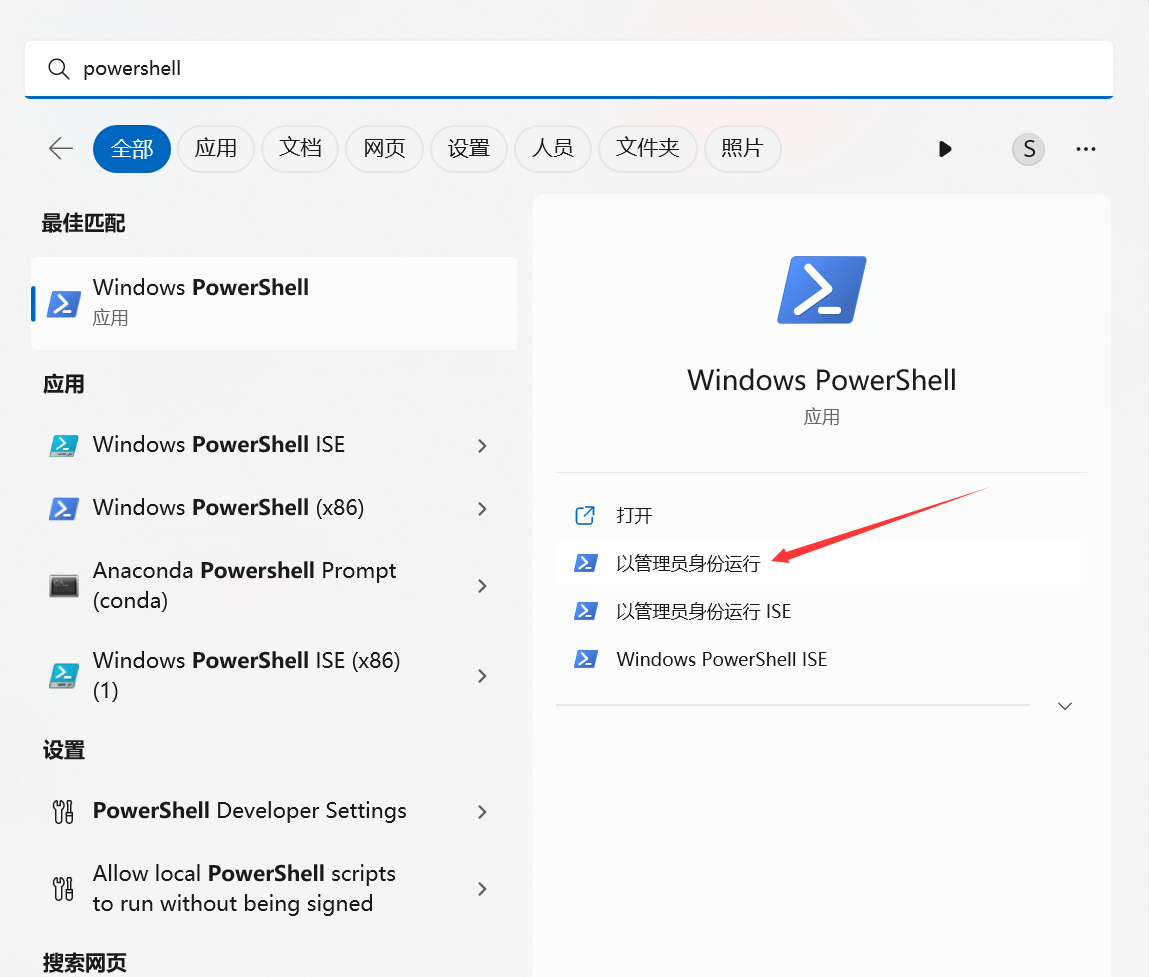Open Windows PowerShell ISE (x86) (1) result
The image size is (1149, 977).
[x=274, y=676]
